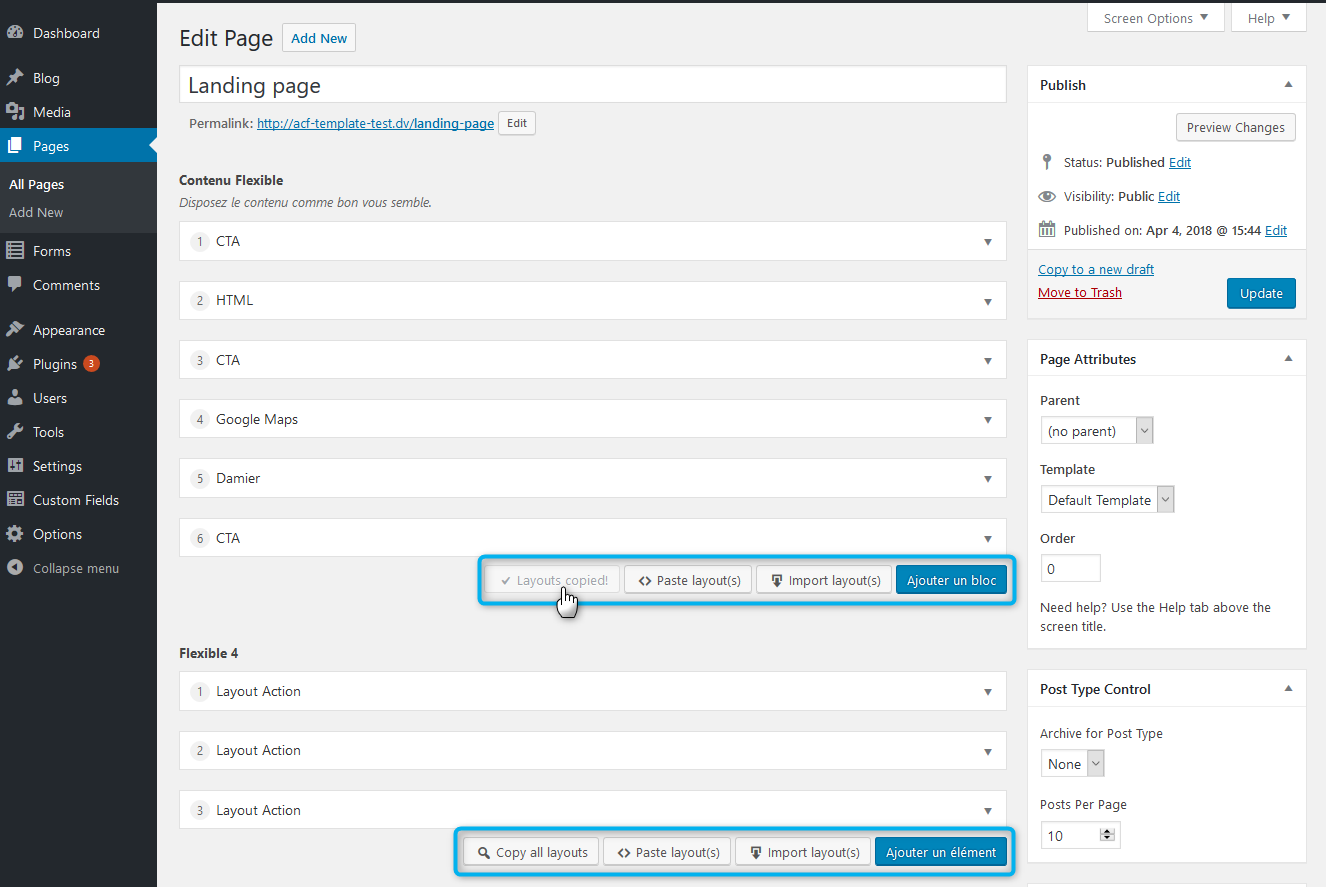Viewport: 1326px width, 887px height.
Task: Click the Add New button by title
Action: coord(319,38)
